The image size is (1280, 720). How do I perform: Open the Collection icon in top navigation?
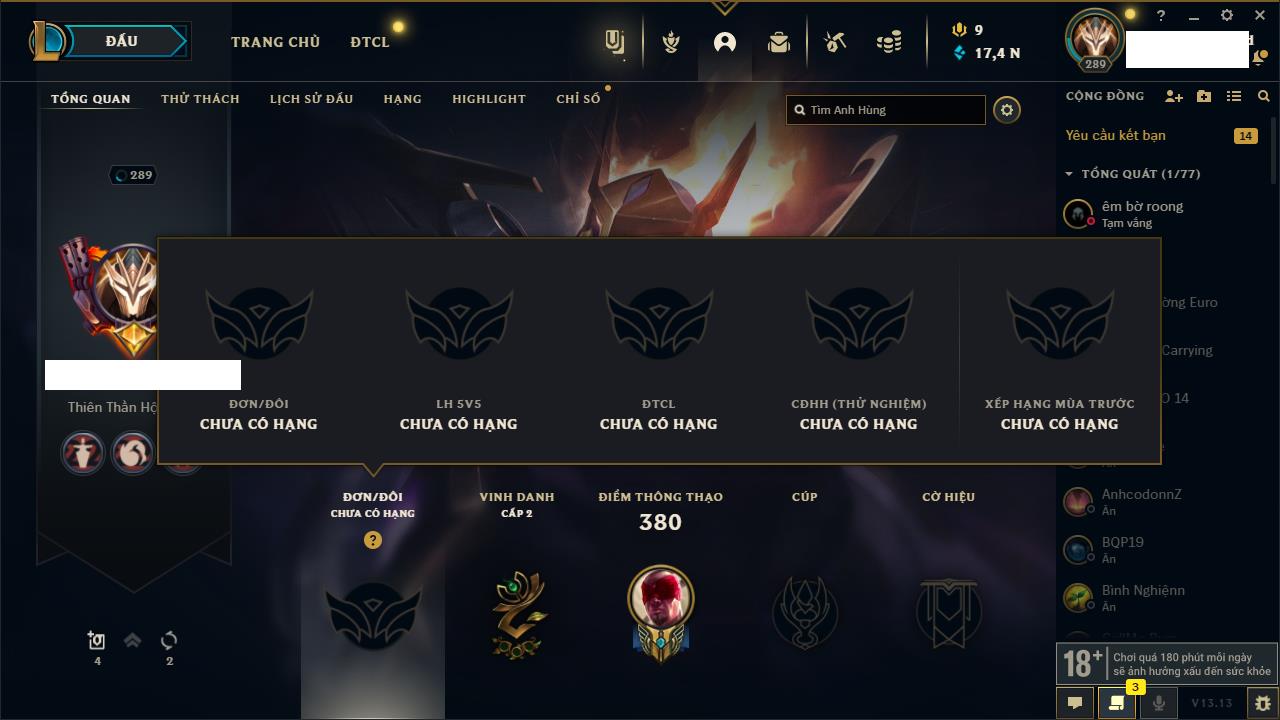click(x=779, y=42)
